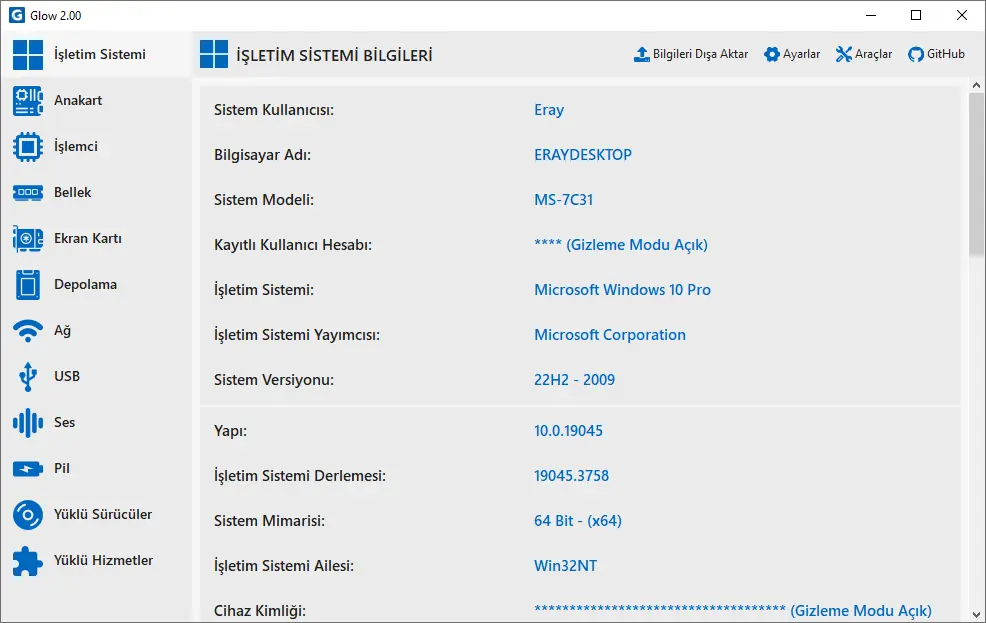Click the İşletim Sistemi Derlemesi label
The height and width of the screenshot is (623, 986).
click(x=300, y=476)
